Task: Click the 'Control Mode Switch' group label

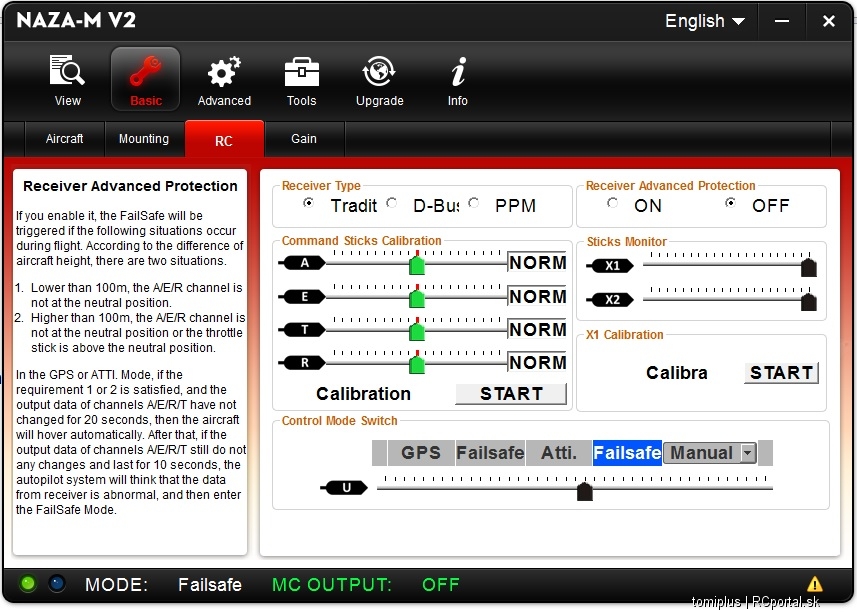Action: click(x=339, y=421)
